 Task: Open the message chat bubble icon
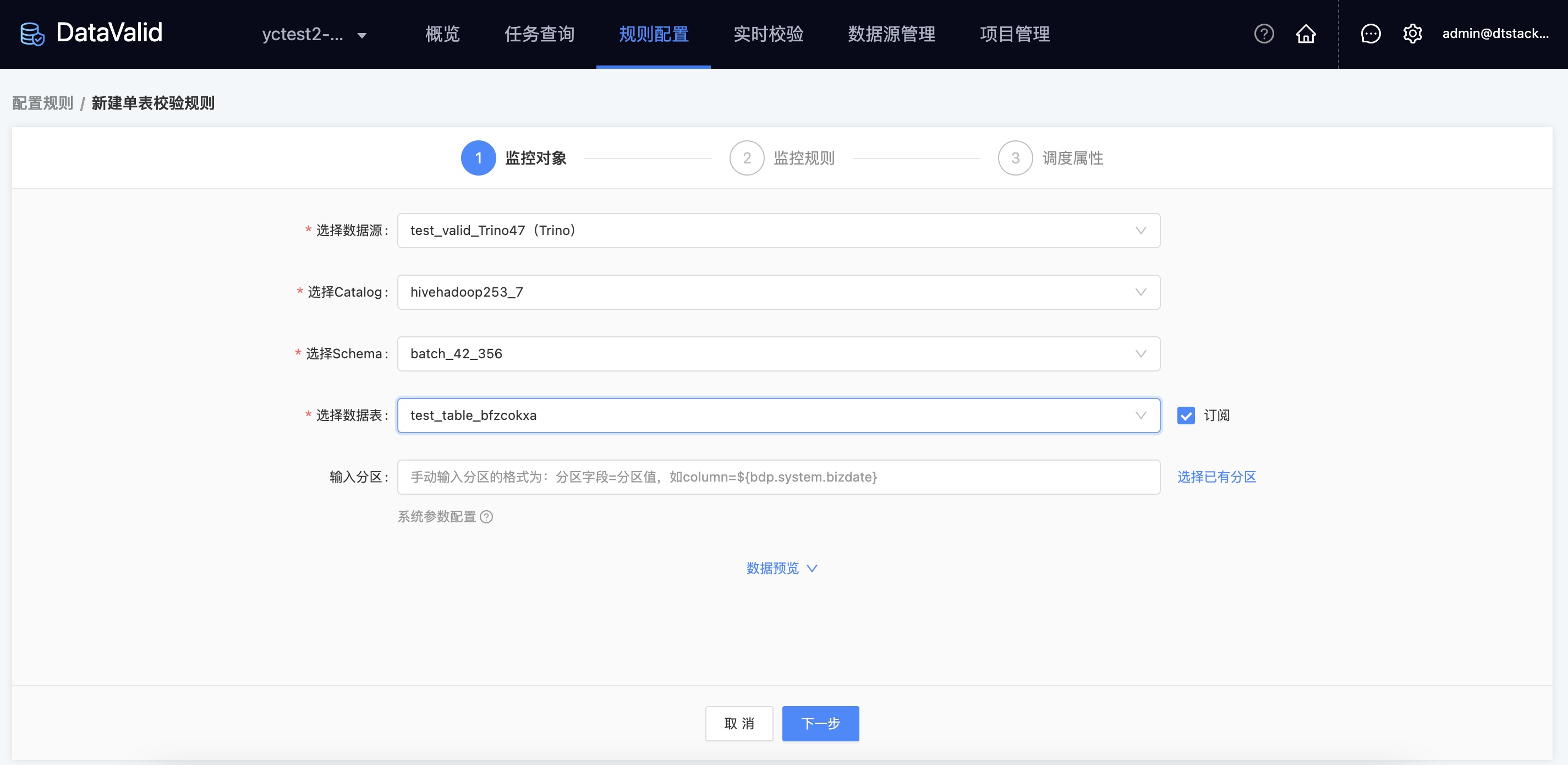pos(1370,34)
